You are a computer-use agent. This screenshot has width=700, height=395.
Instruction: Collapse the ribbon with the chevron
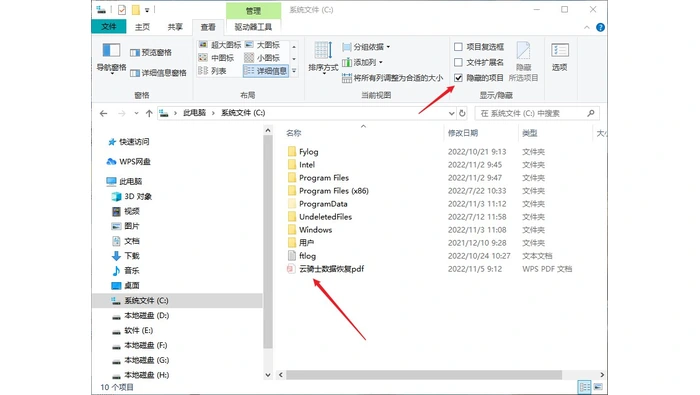pos(587,27)
